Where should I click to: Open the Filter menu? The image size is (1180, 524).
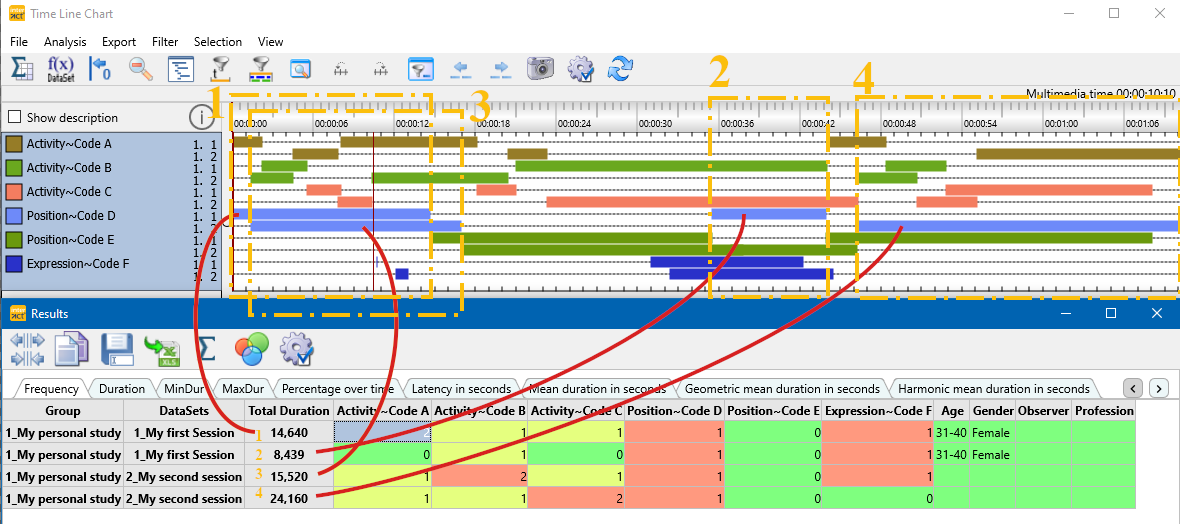click(x=165, y=42)
